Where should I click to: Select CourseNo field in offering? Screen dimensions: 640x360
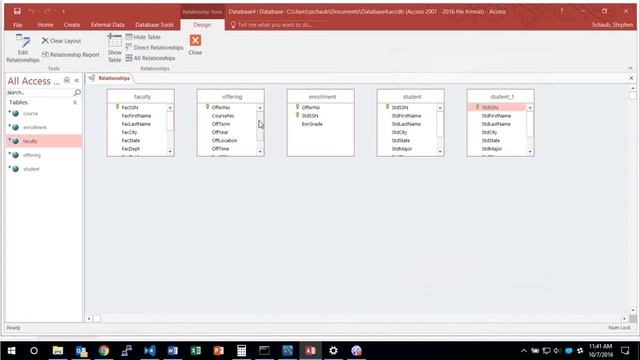click(x=223, y=116)
